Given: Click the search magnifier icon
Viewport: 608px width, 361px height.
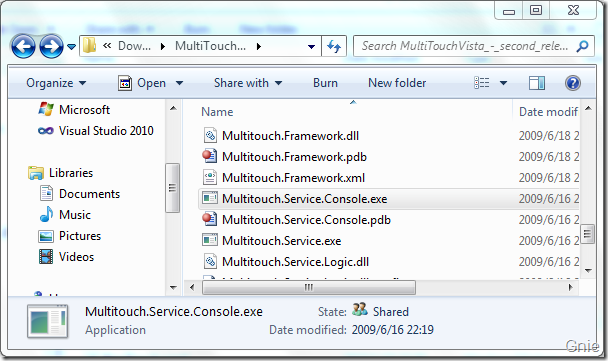Looking at the screenshot, I should (582, 47).
